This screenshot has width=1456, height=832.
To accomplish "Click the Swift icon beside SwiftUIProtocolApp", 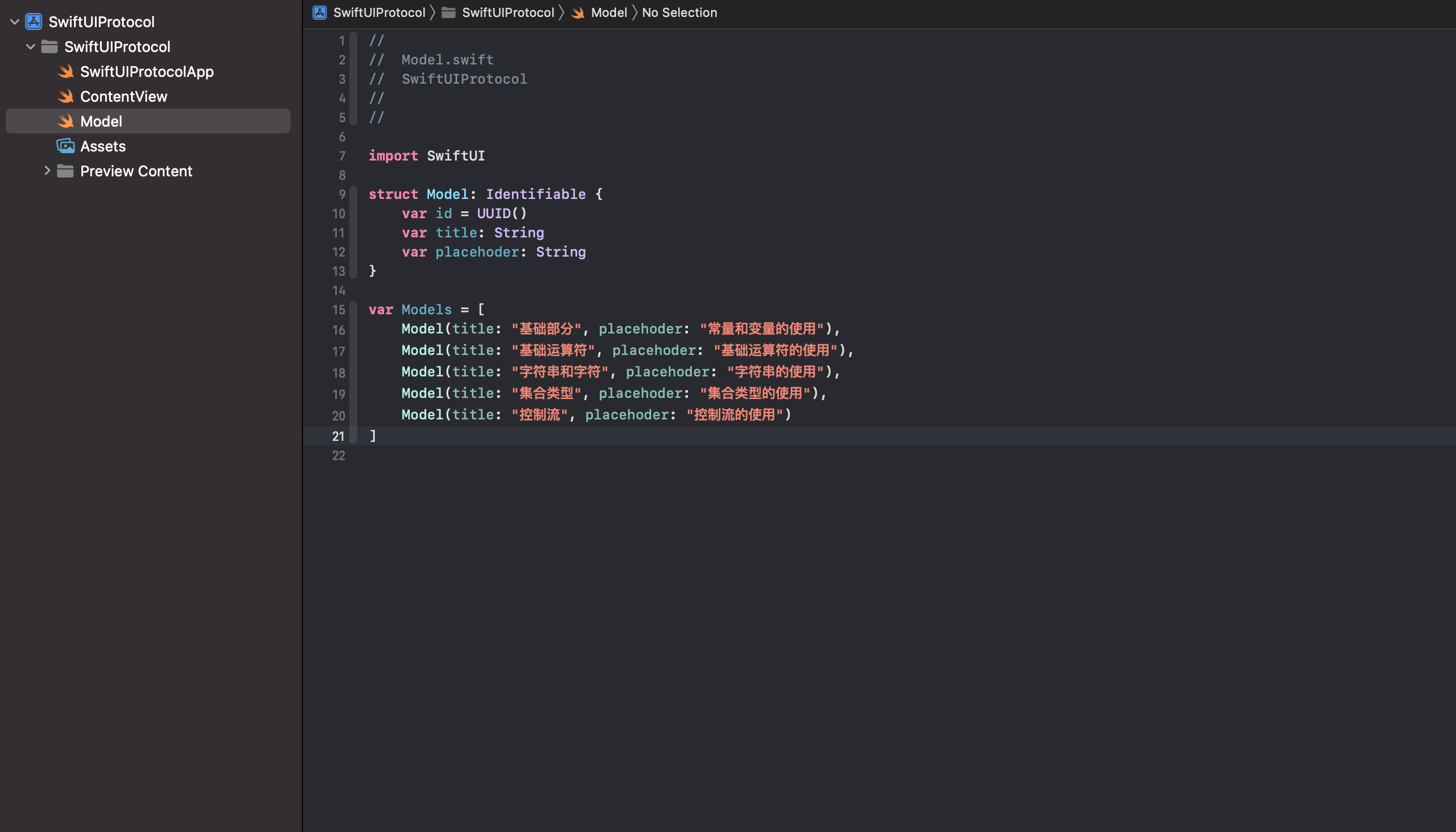I will [66, 71].
